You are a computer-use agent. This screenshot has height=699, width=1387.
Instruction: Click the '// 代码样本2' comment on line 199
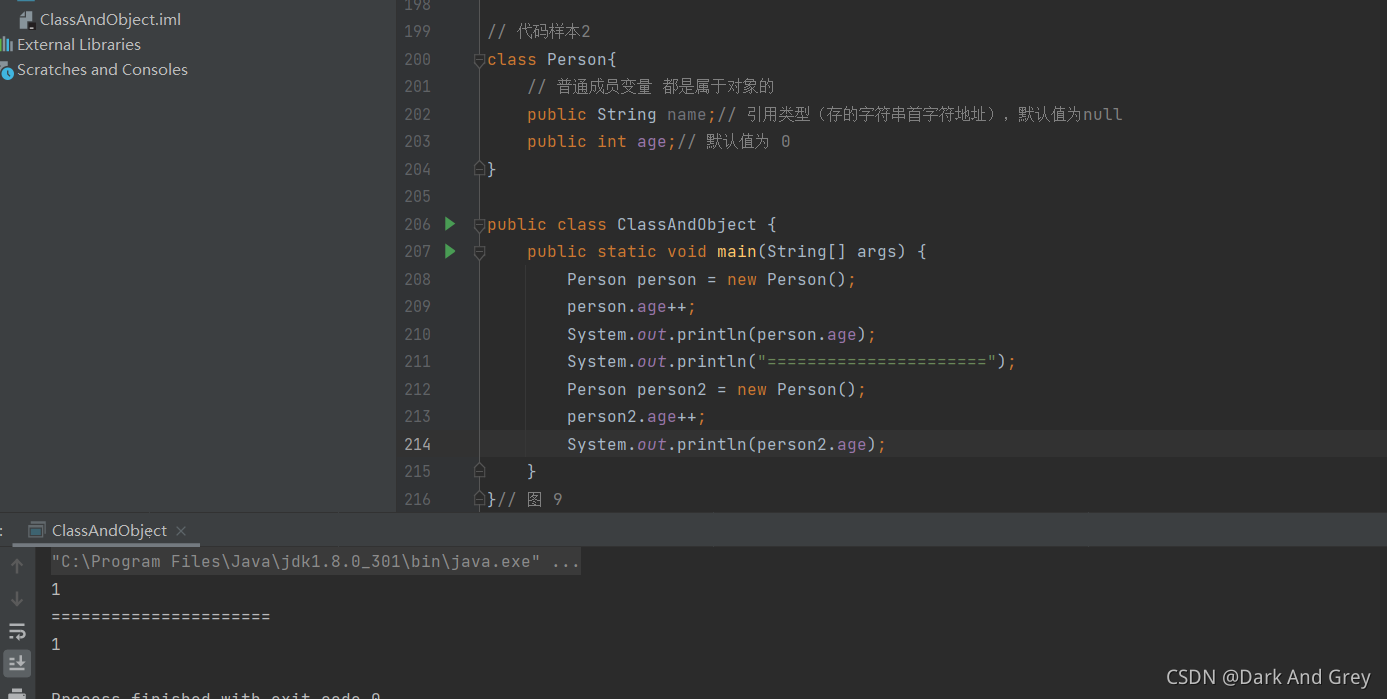[x=539, y=32]
